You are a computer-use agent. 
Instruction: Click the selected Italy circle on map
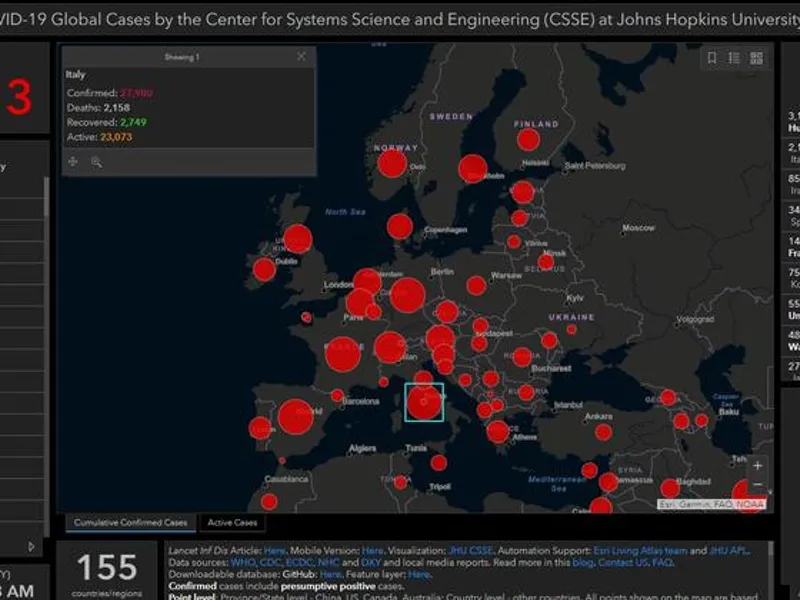(424, 402)
